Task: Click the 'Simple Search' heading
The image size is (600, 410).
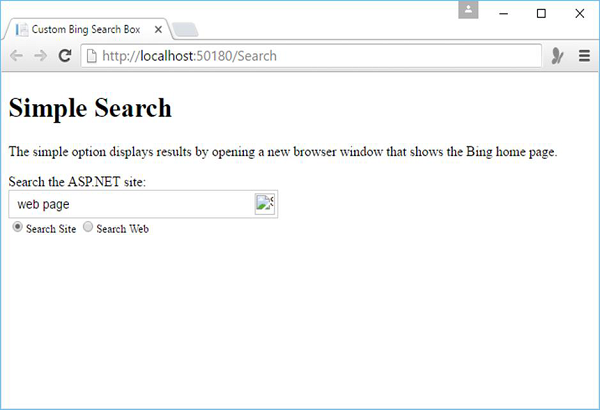Action: 90,108
